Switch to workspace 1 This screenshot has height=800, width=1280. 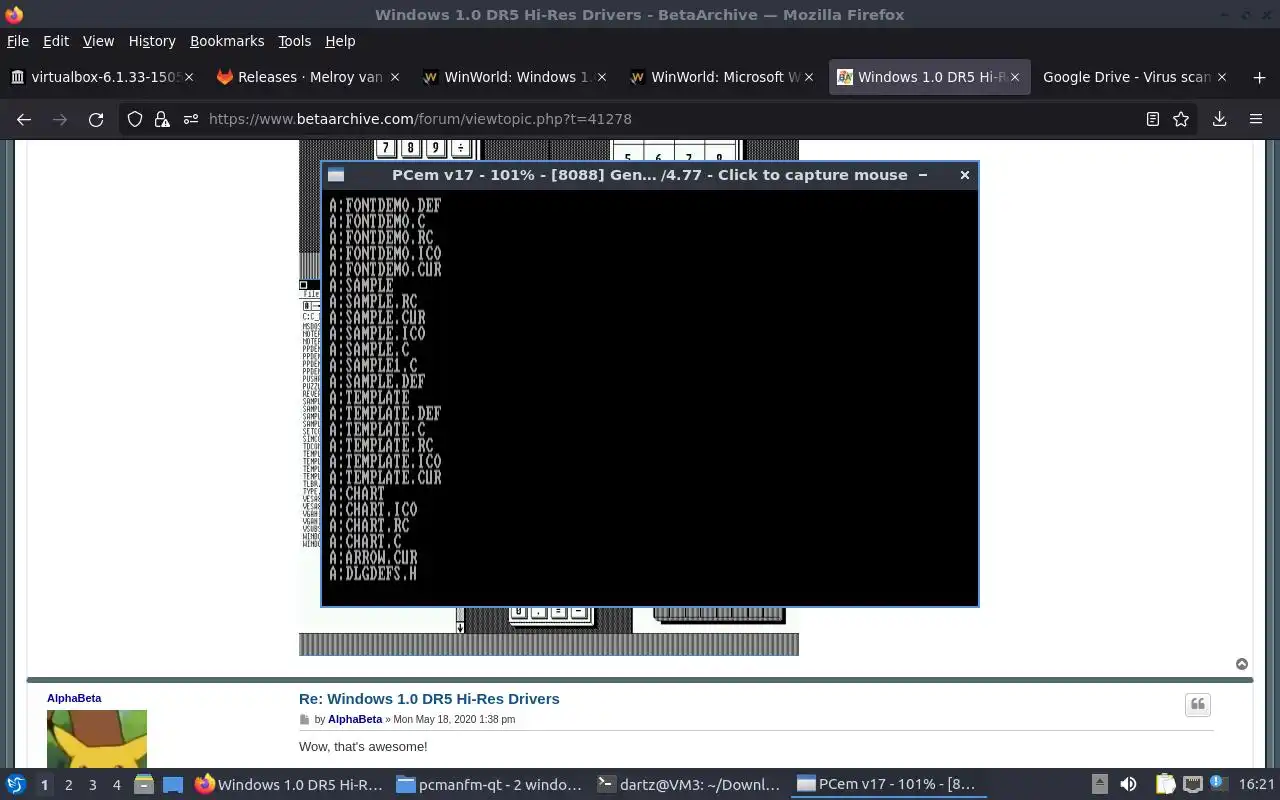coord(44,785)
